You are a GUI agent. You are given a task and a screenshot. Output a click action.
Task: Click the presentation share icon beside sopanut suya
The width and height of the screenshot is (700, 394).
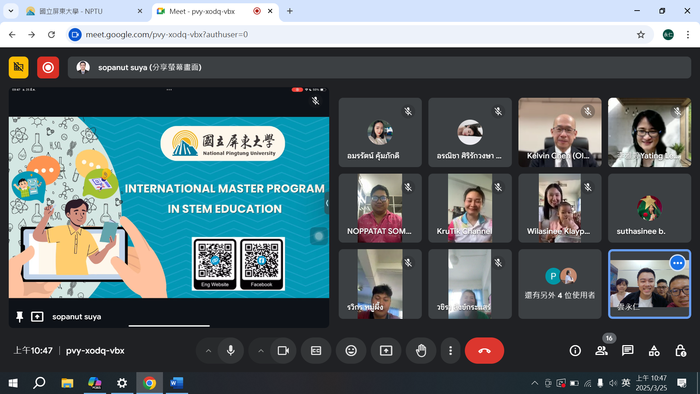(37, 317)
